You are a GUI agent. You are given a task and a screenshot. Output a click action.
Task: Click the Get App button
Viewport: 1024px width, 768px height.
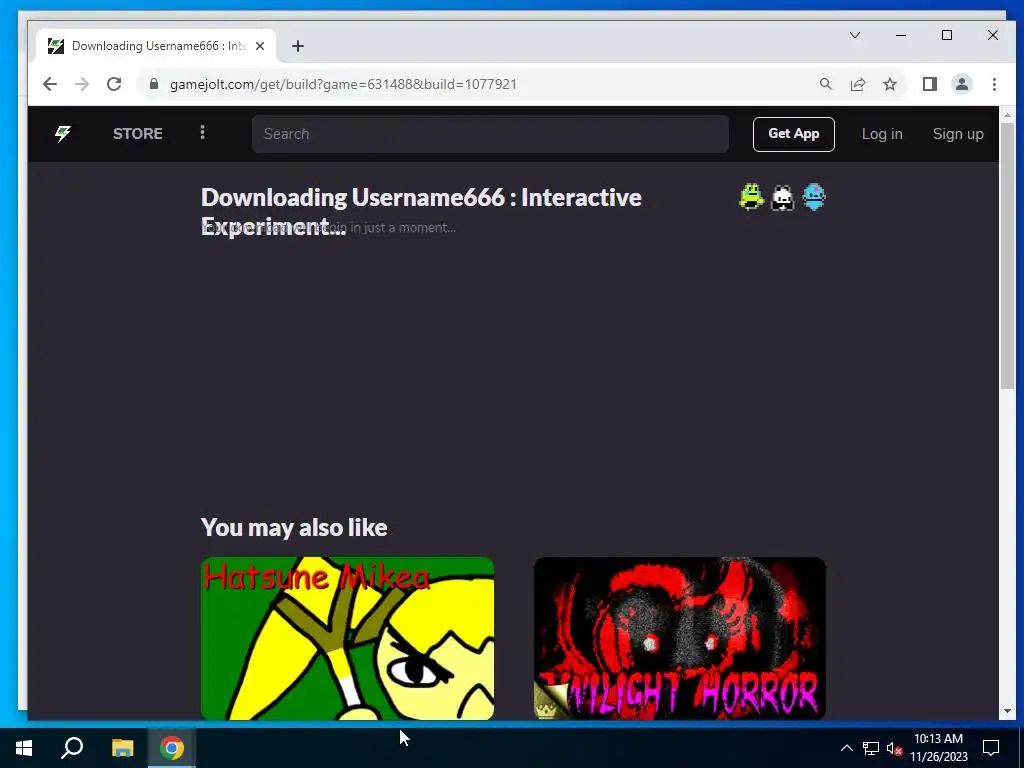pyautogui.click(x=793, y=134)
